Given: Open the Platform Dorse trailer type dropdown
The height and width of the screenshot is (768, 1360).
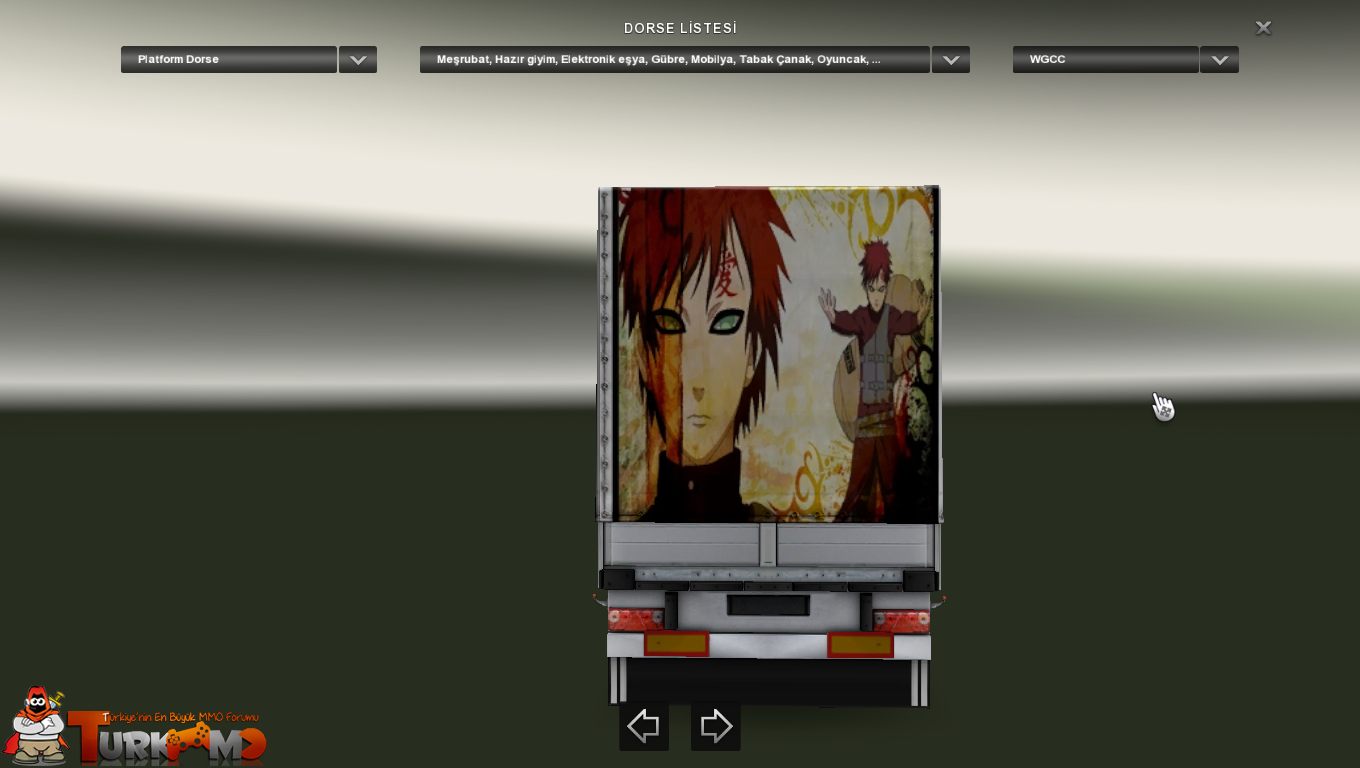Looking at the screenshot, I should pyautogui.click(x=229, y=59).
